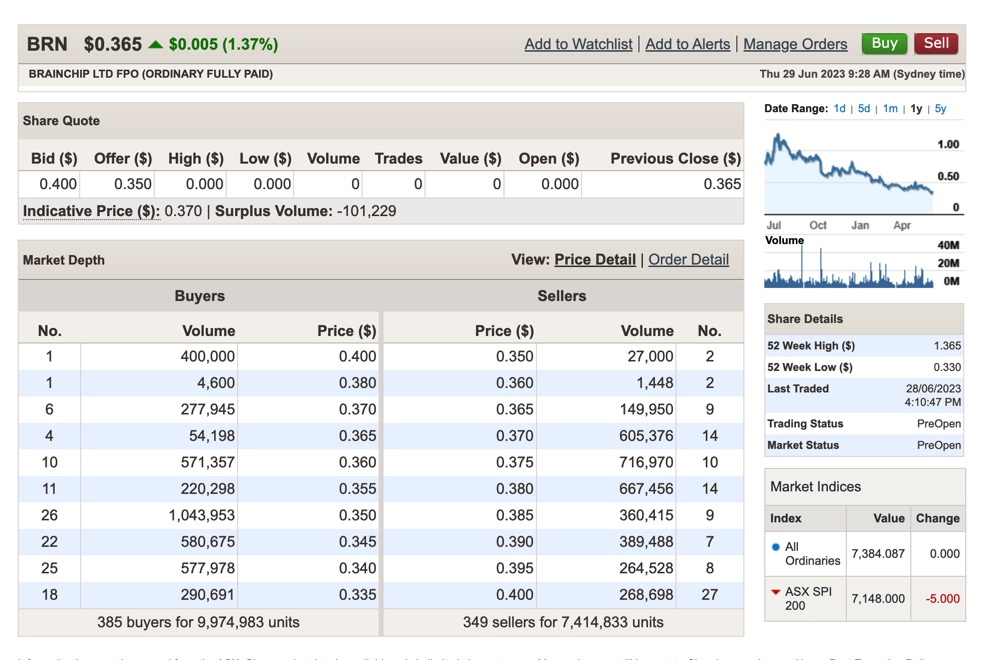The image size is (986, 660).
Task: Click buyer volume 220,298
Action: pos(208,488)
